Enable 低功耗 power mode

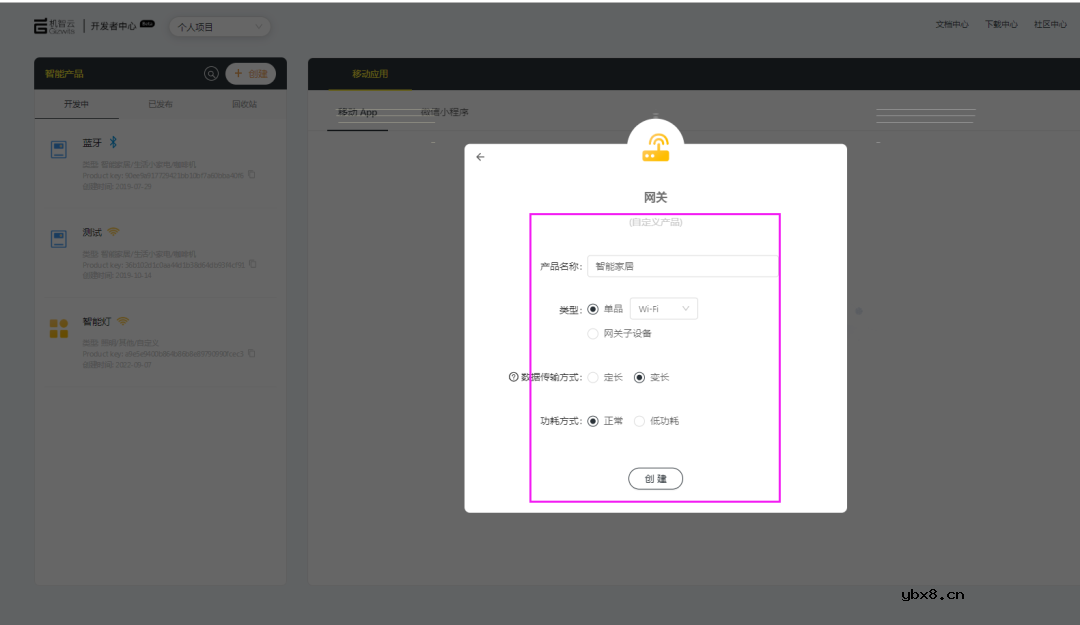(639, 420)
